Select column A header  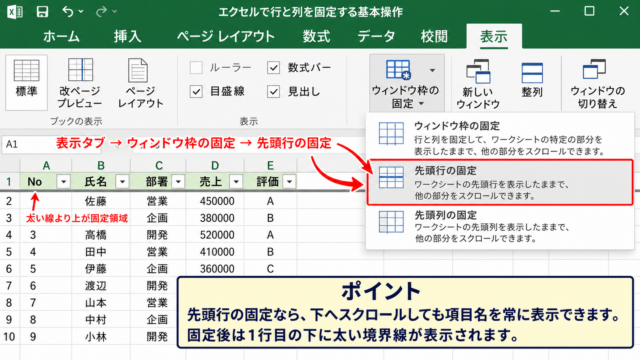(x=46, y=165)
